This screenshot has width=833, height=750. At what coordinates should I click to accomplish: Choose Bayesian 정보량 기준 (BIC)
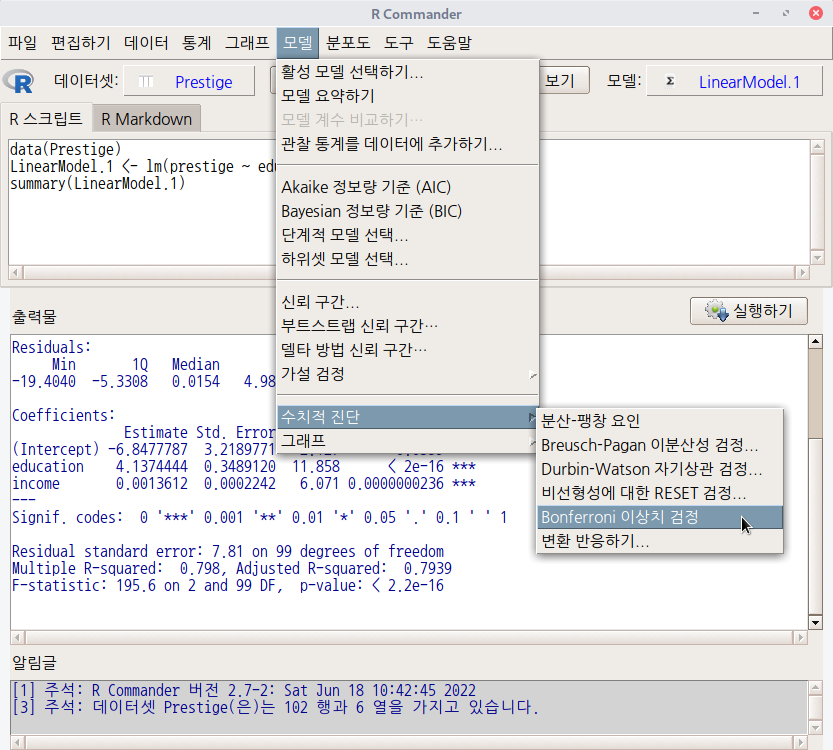[x=407, y=211]
